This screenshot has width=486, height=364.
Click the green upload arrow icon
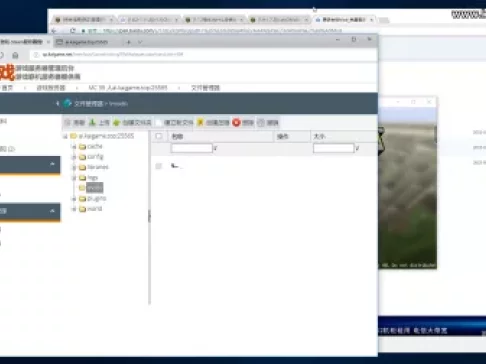[x=92, y=122]
